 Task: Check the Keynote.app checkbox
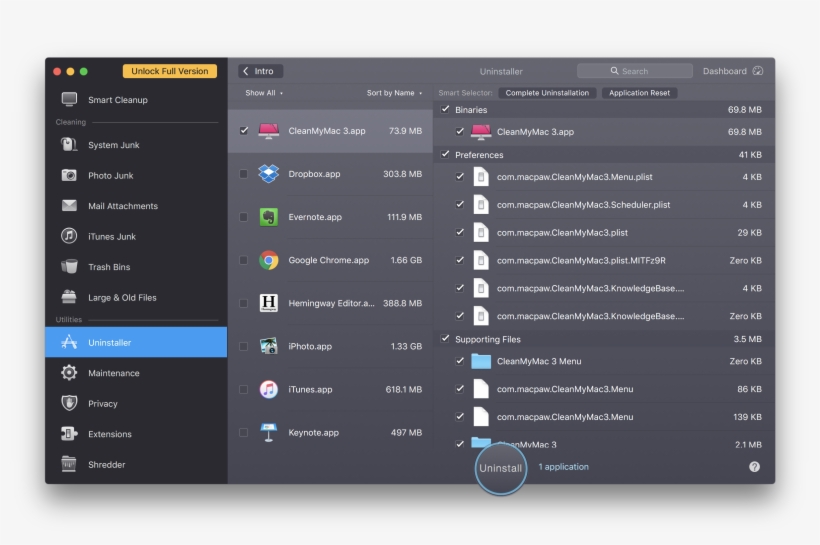click(x=244, y=432)
